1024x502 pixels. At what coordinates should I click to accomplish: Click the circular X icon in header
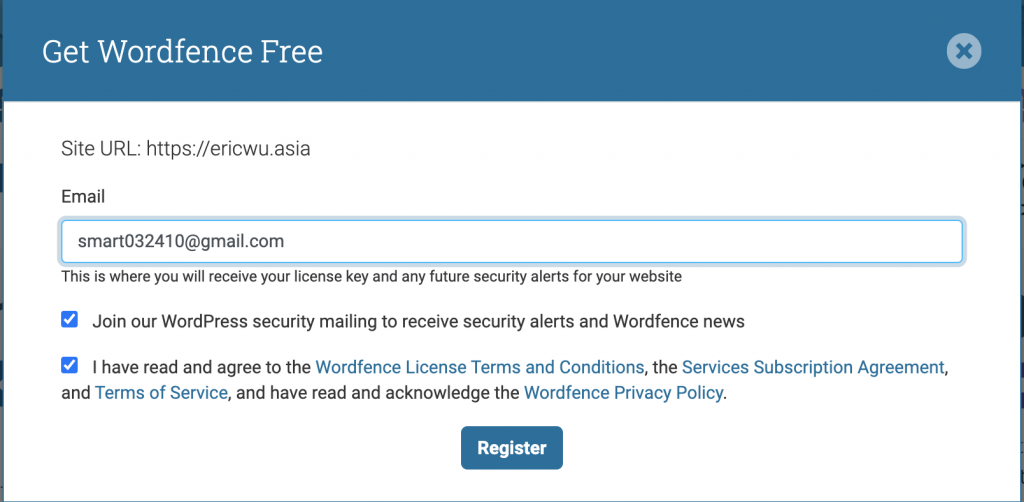pyautogui.click(x=964, y=51)
